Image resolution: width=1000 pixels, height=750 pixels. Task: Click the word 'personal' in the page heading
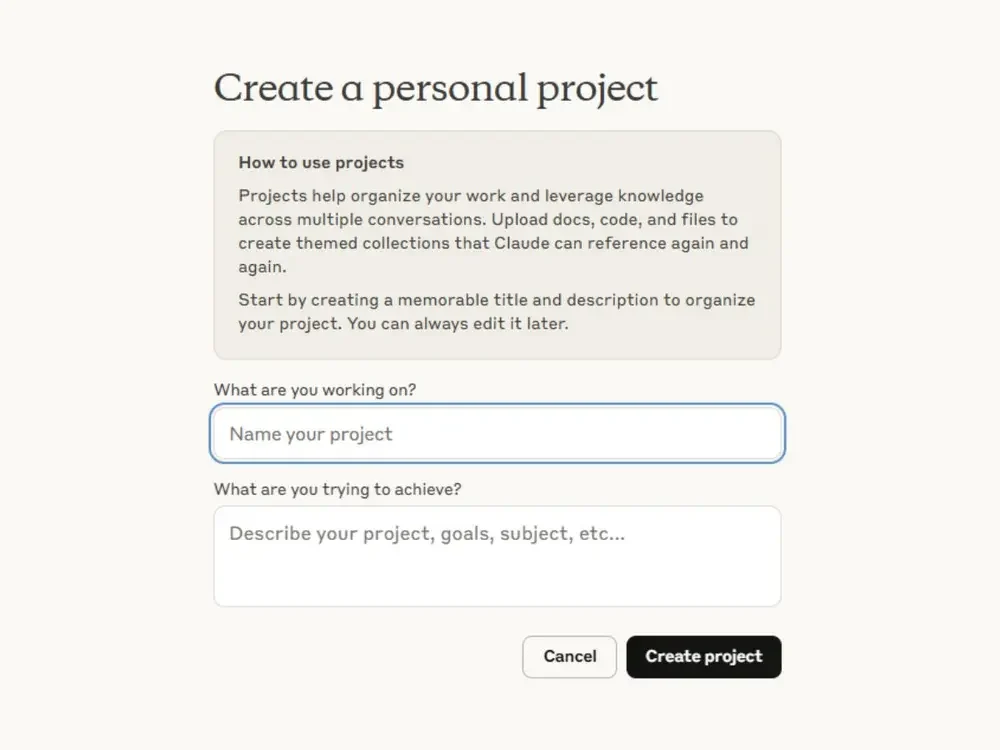click(450, 89)
